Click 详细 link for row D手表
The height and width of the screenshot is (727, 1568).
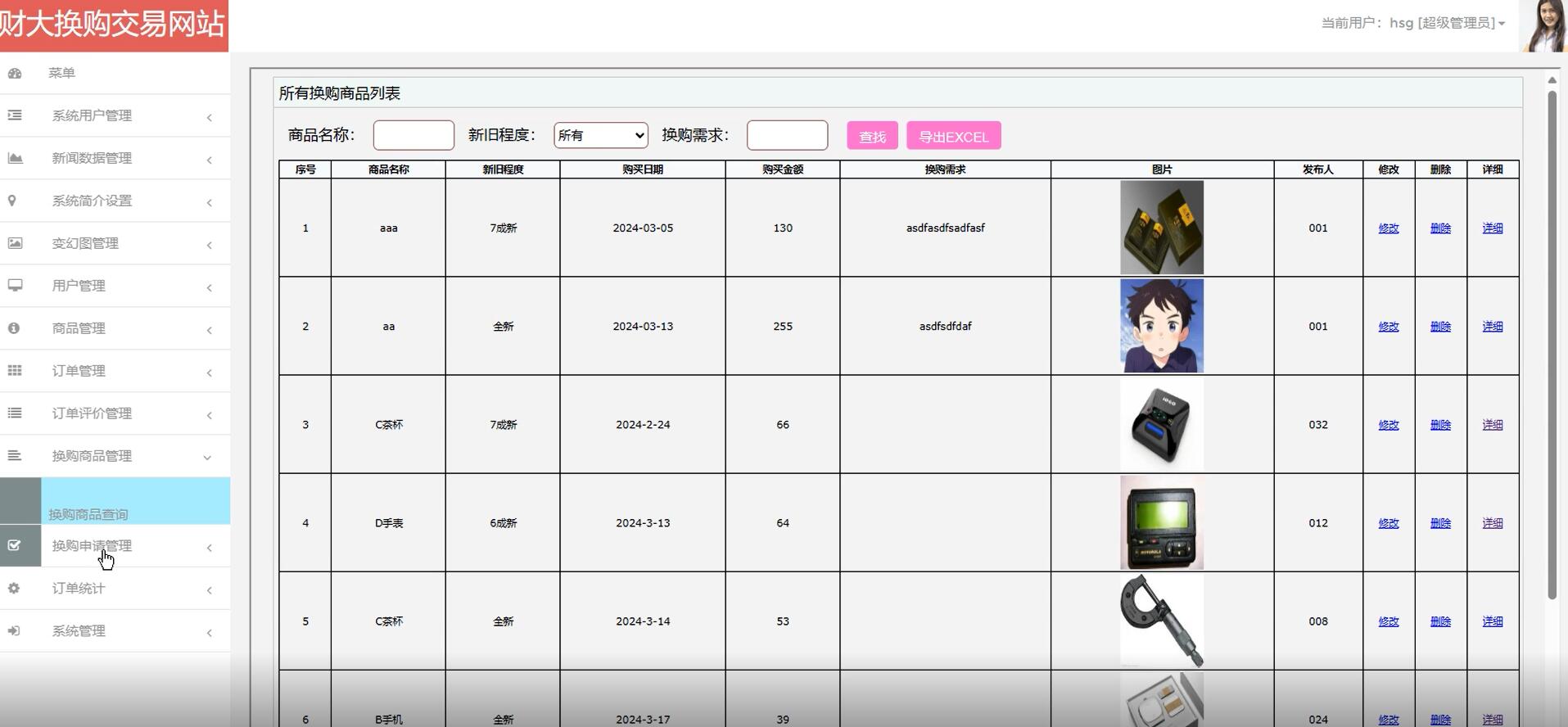point(1493,523)
